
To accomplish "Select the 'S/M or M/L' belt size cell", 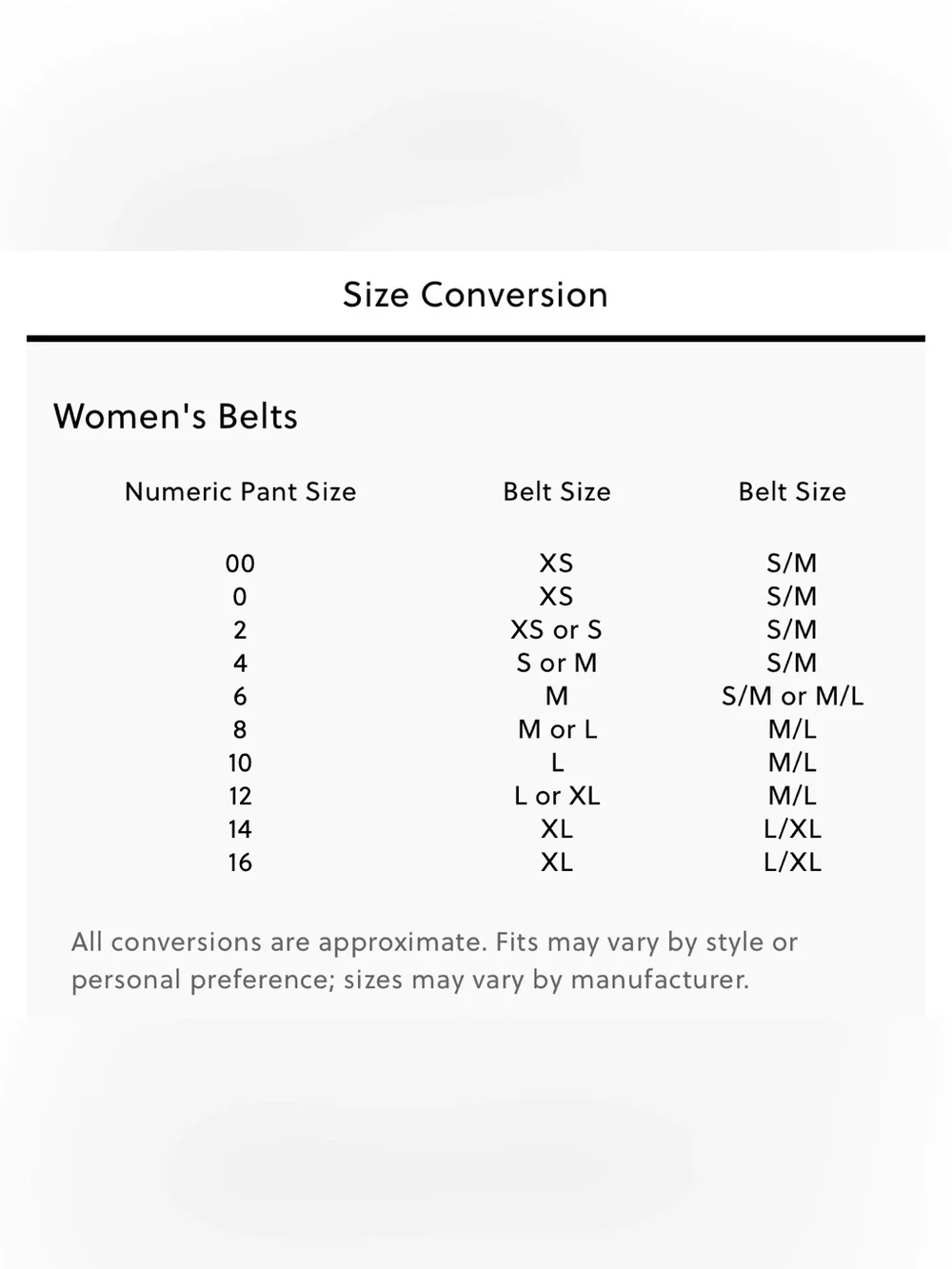I will point(792,697).
